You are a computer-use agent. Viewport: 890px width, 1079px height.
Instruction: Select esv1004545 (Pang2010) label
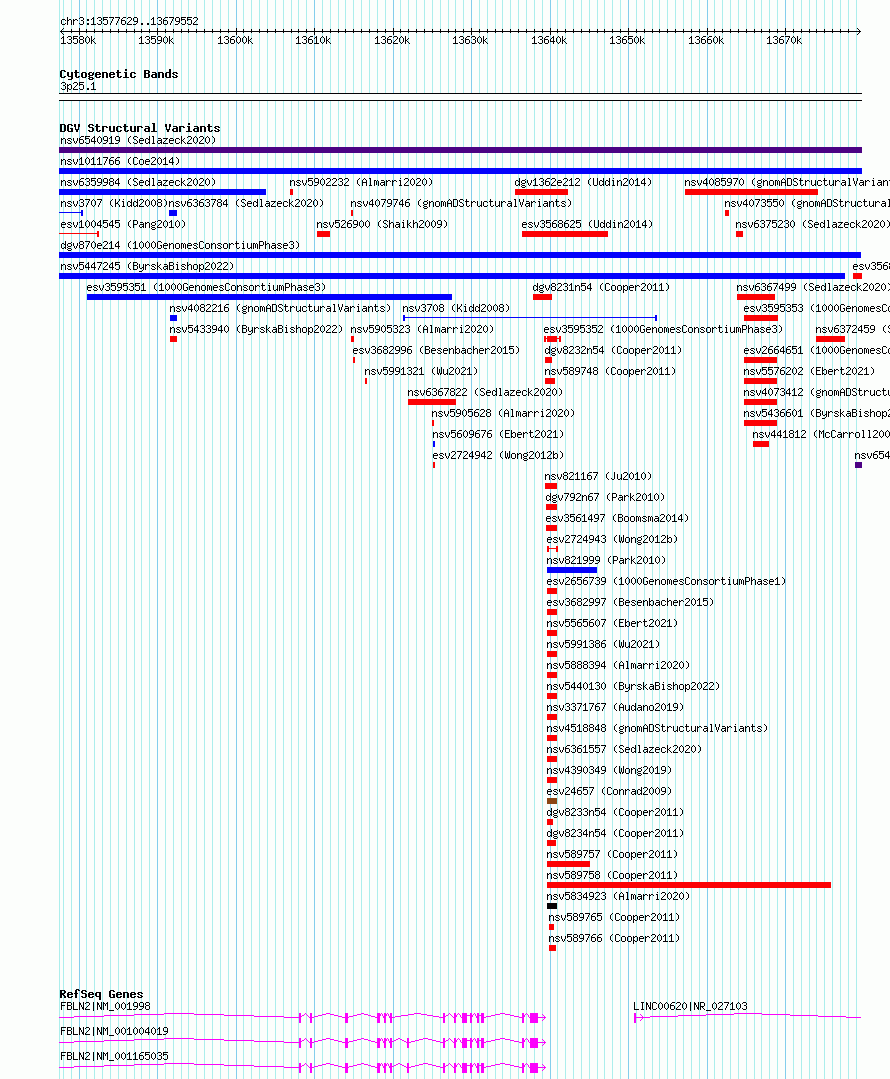[123, 224]
